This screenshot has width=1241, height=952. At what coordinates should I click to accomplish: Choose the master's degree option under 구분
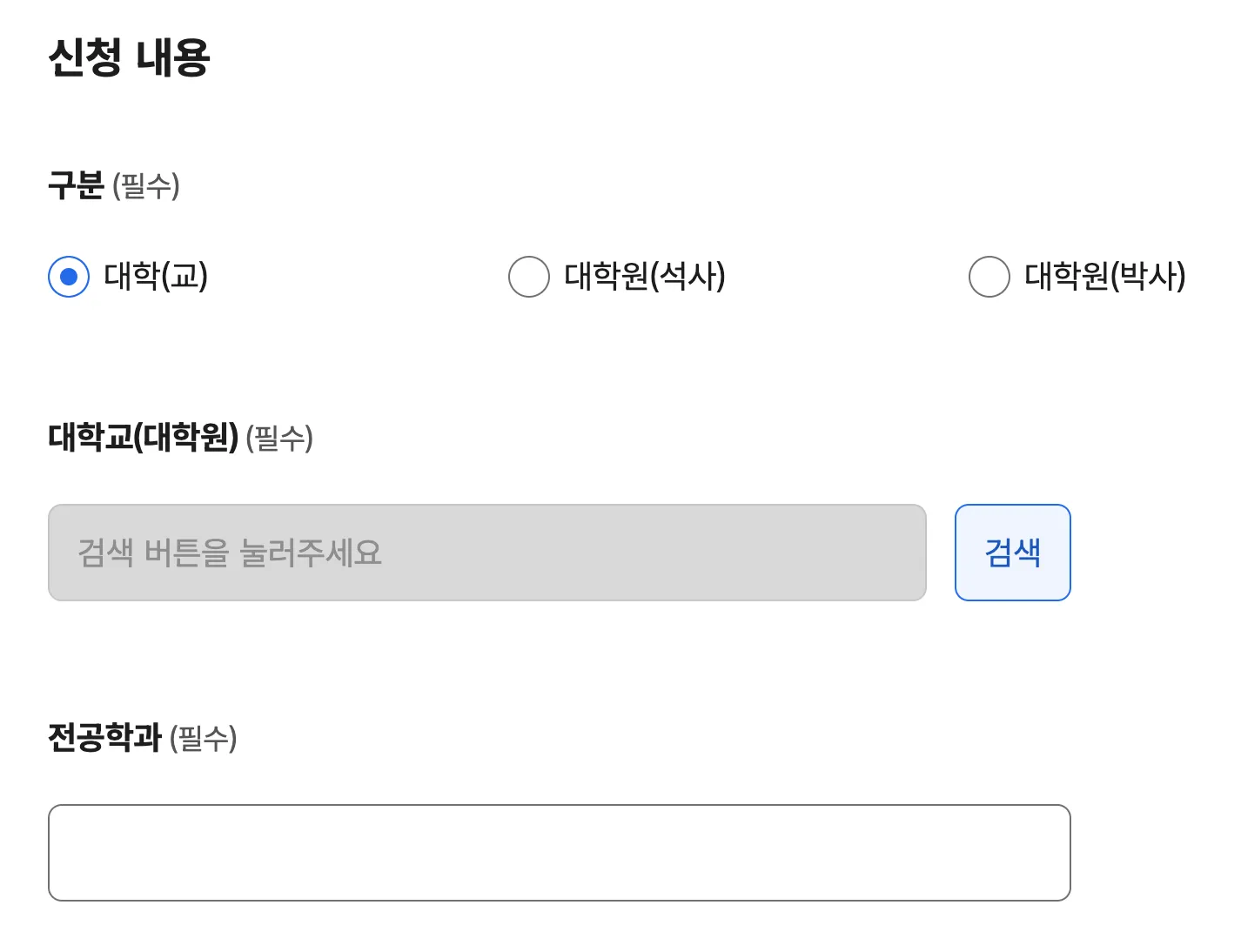point(528,277)
